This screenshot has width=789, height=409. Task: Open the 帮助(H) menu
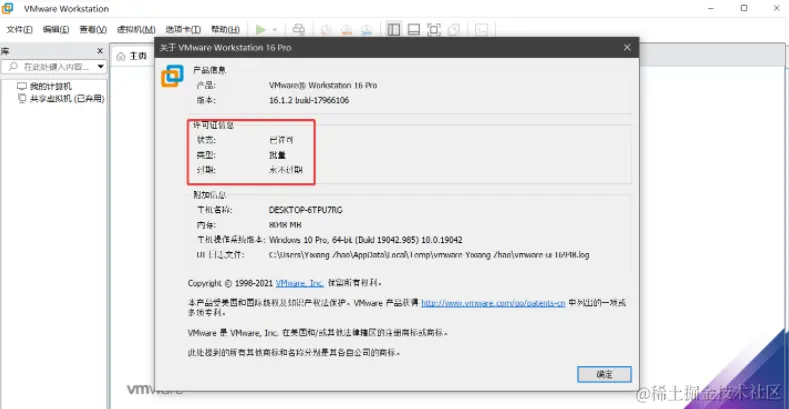(x=225, y=30)
